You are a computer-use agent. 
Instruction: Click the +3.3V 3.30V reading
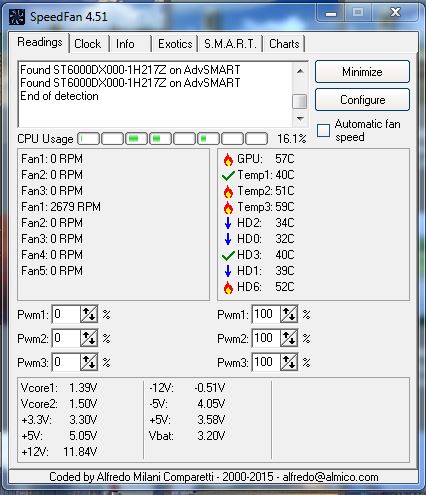[x=59, y=420]
